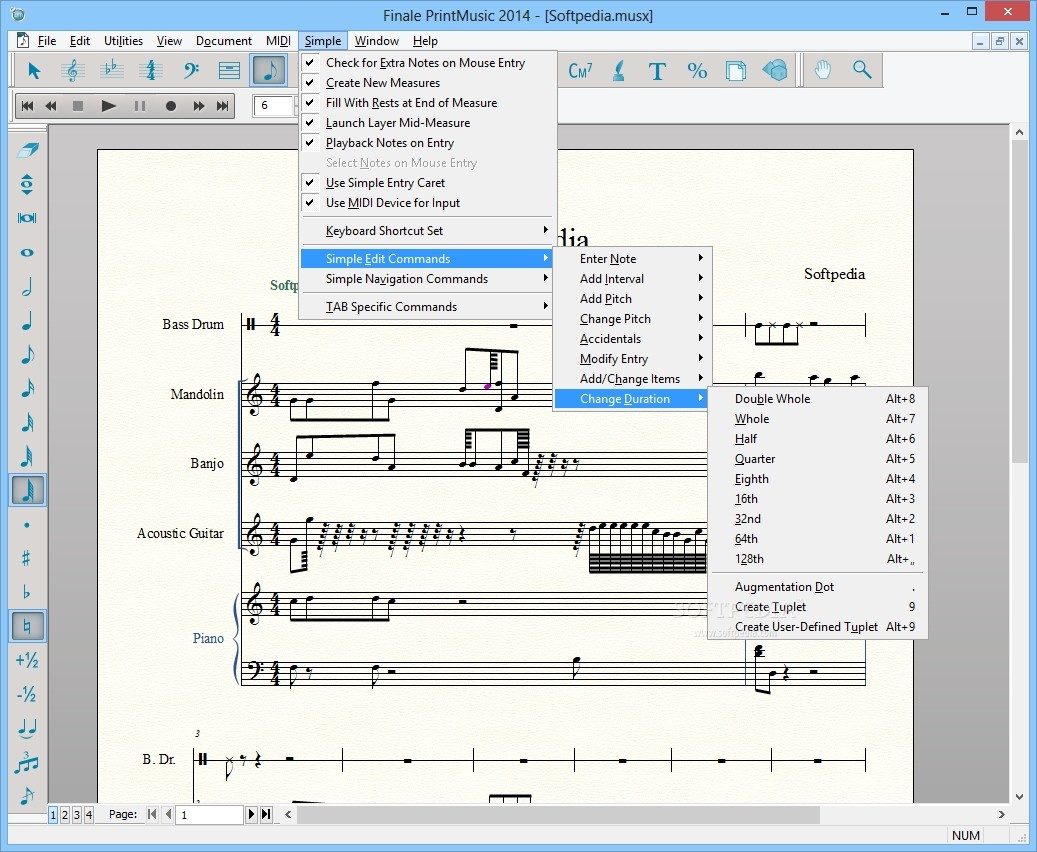This screenshot has width=1037, height=852.
Task: Click the first page arrow button
Action: (x=152, y=814)
